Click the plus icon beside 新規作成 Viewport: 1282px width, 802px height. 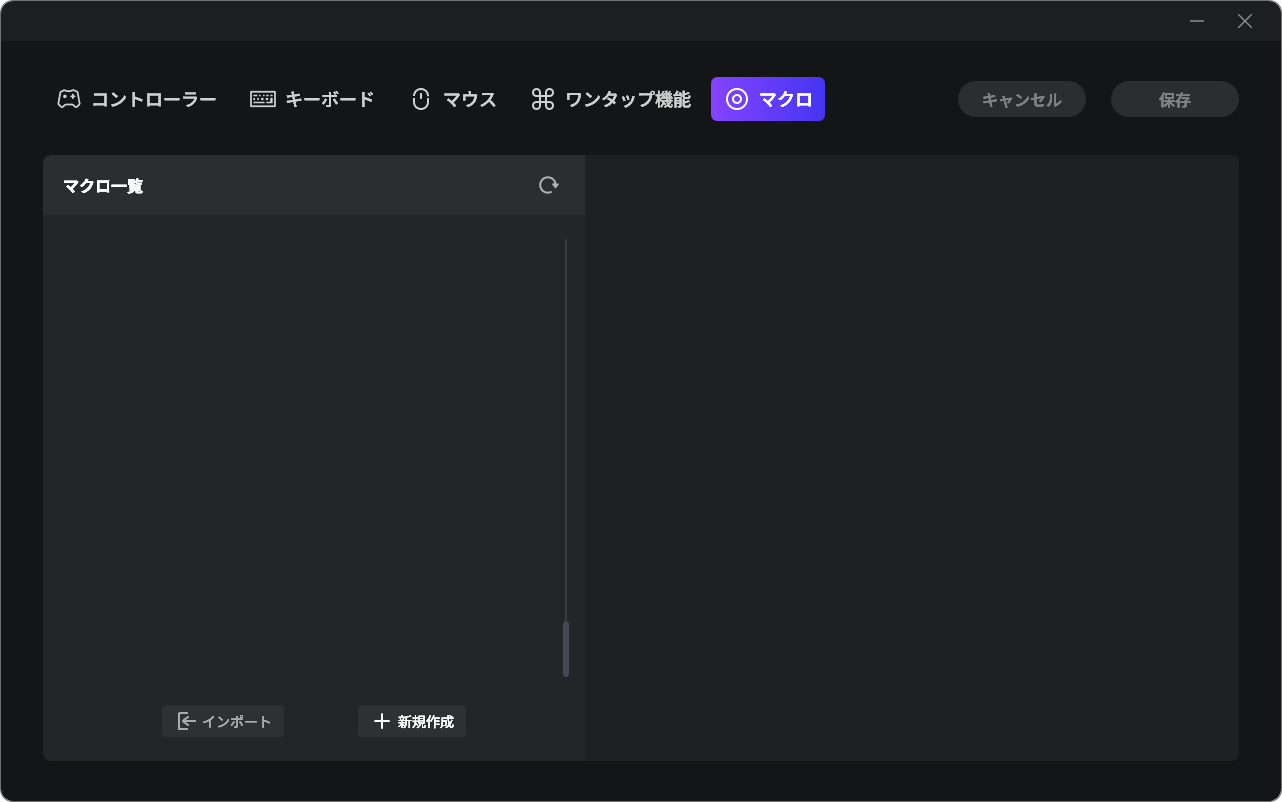[x=381, y=721]
